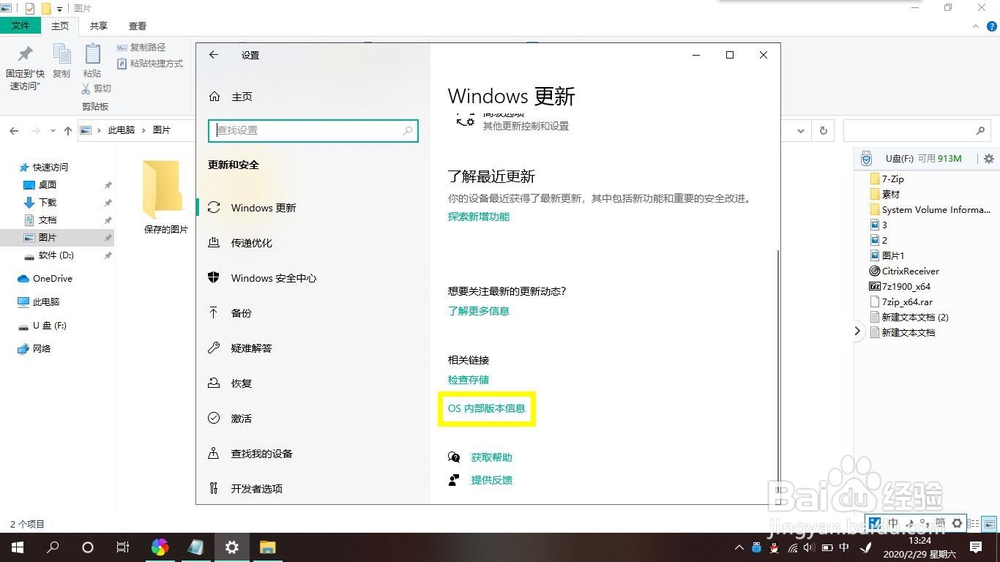This screenshot has height=562, width=1000.
Task: Click the Explorer search box
Action: [x=916, y=131]
